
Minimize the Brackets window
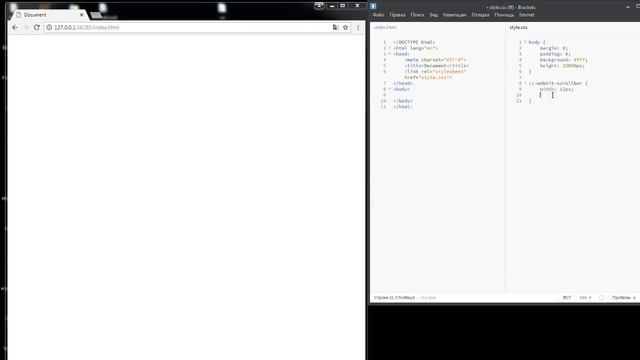tap(628, 7)
